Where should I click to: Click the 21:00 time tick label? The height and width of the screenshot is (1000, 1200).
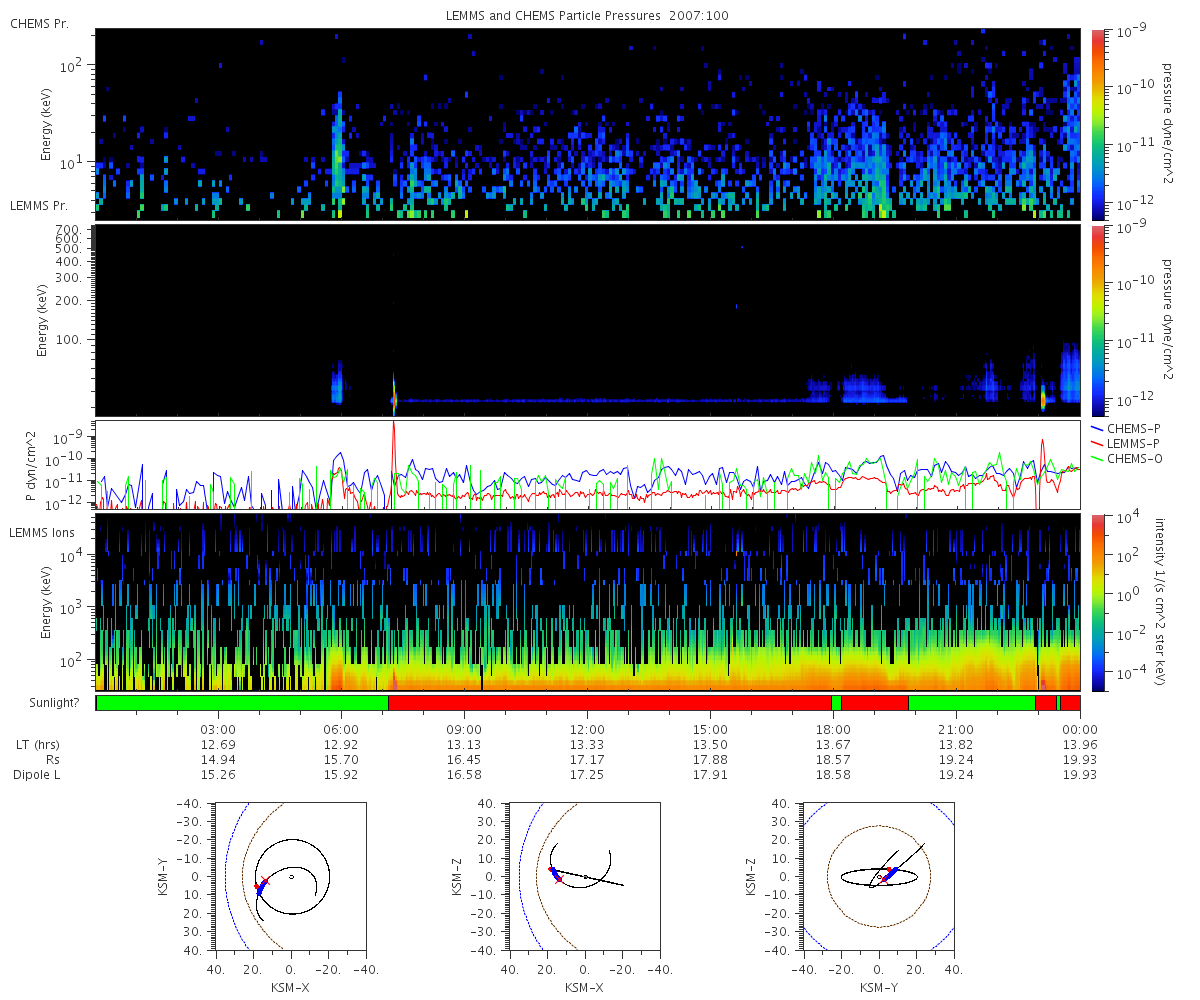(x=956, y=729)
